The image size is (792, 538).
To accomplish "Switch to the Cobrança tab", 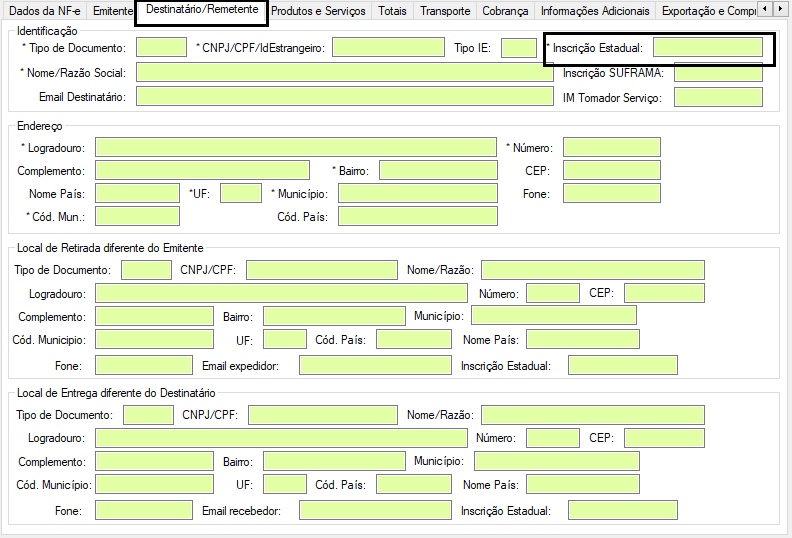I will click(505, 11).
